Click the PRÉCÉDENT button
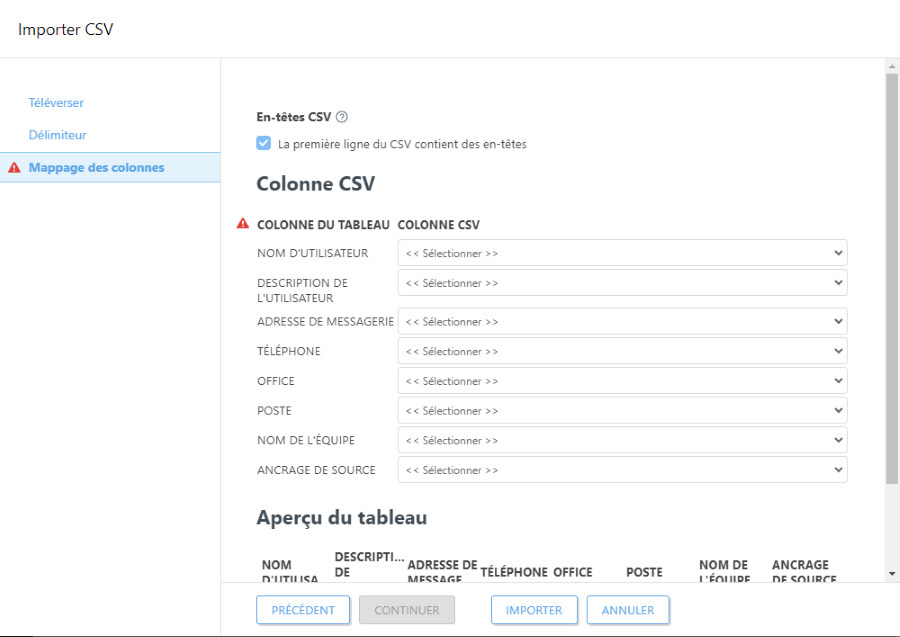 coord(302,609)
